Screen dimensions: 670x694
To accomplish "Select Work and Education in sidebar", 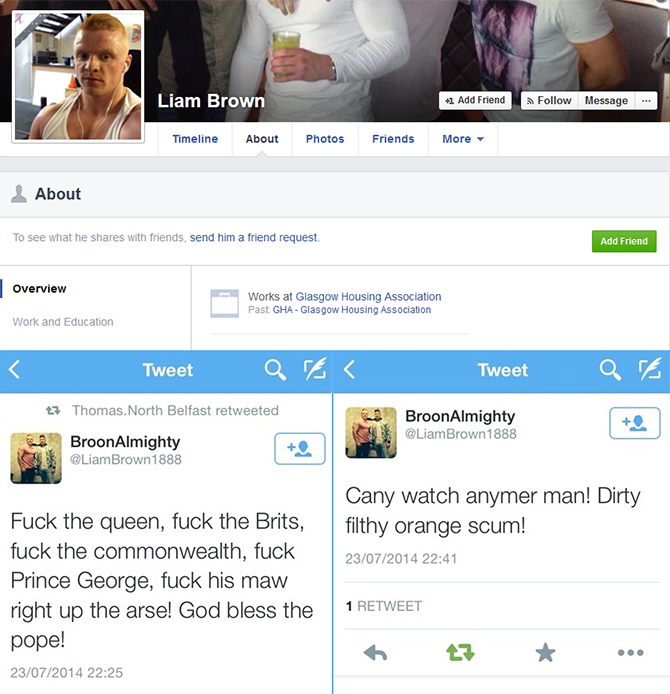I will tap(63, 322).
